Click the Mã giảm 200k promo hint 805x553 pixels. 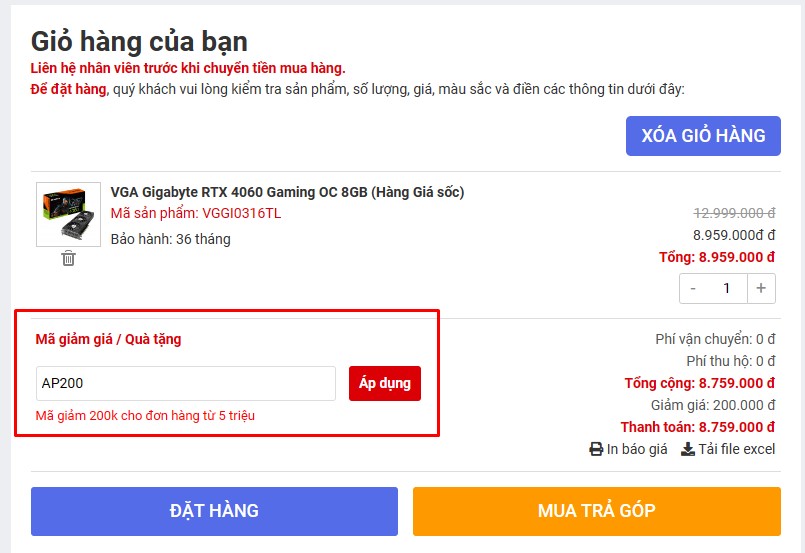(145, 415)
